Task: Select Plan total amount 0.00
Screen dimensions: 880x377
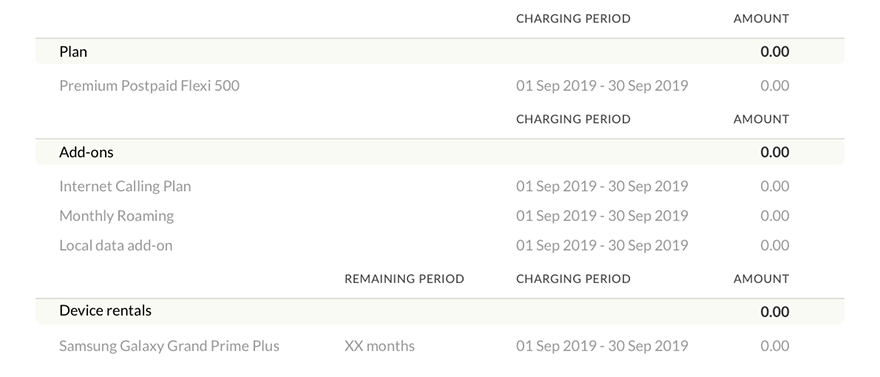Action: click(x=774, y=52)
